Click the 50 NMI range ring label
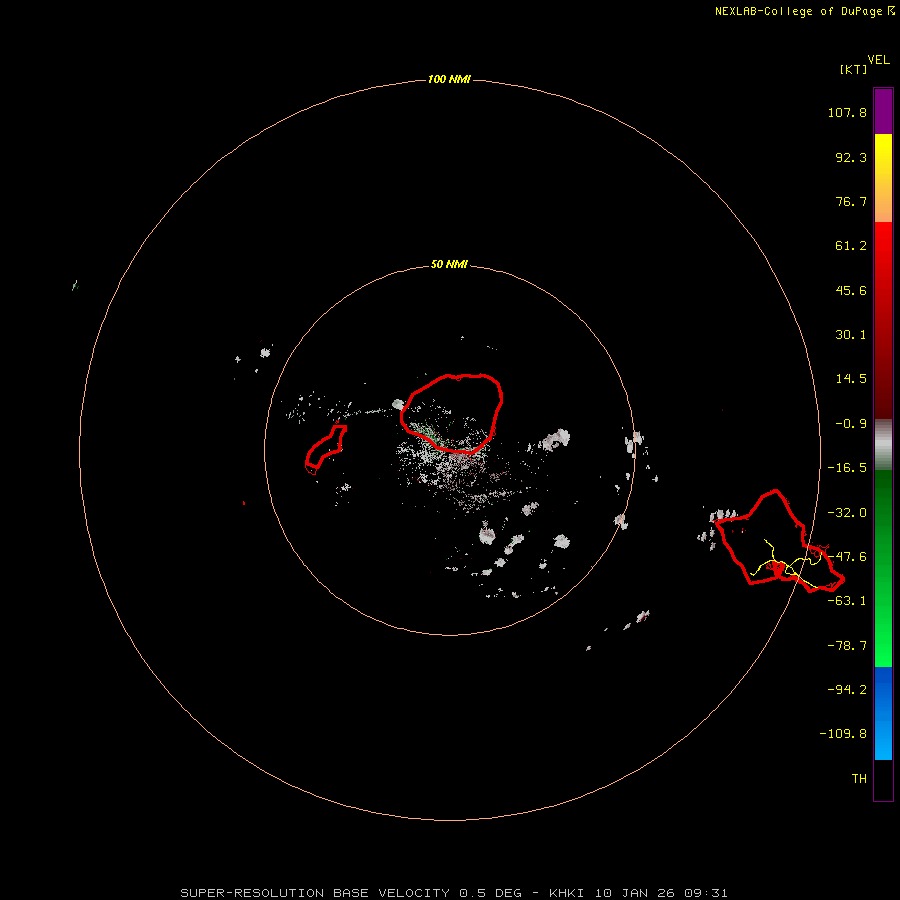The width and height of the screenshot is (900, 900). 449,264
